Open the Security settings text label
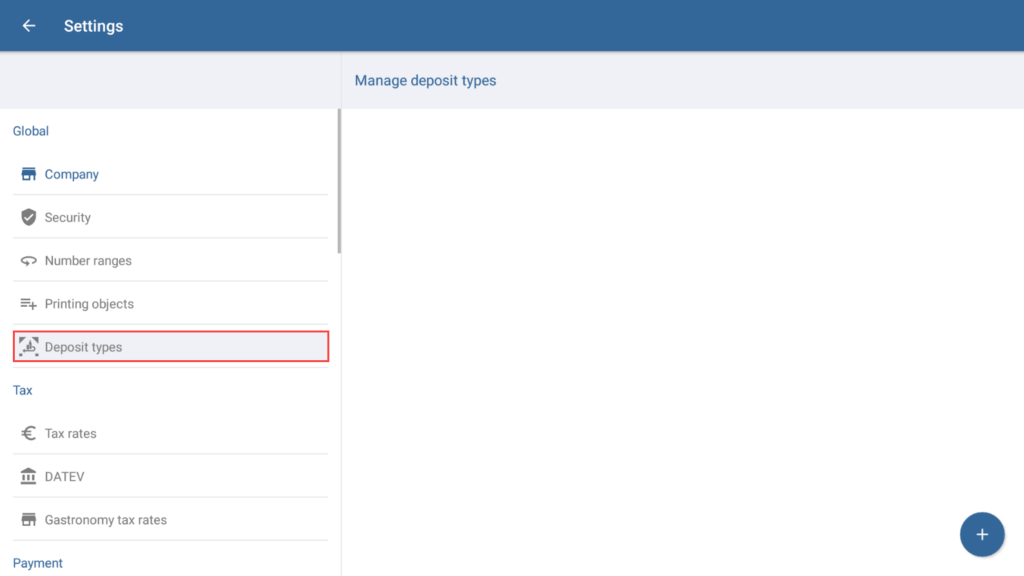 tap(68, 217)
